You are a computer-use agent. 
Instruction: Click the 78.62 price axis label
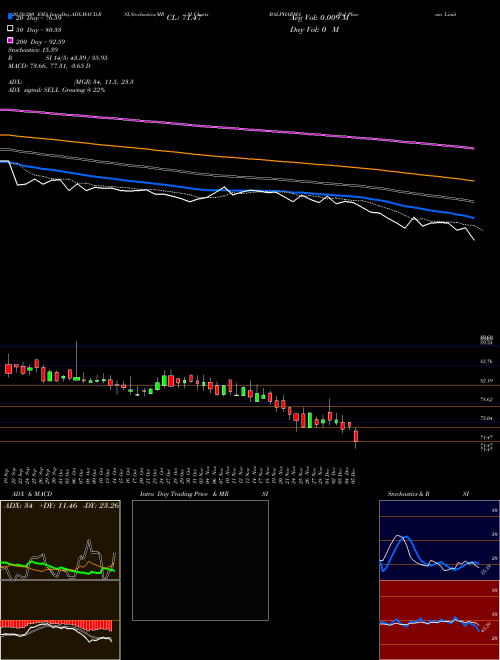coord(486,399)
